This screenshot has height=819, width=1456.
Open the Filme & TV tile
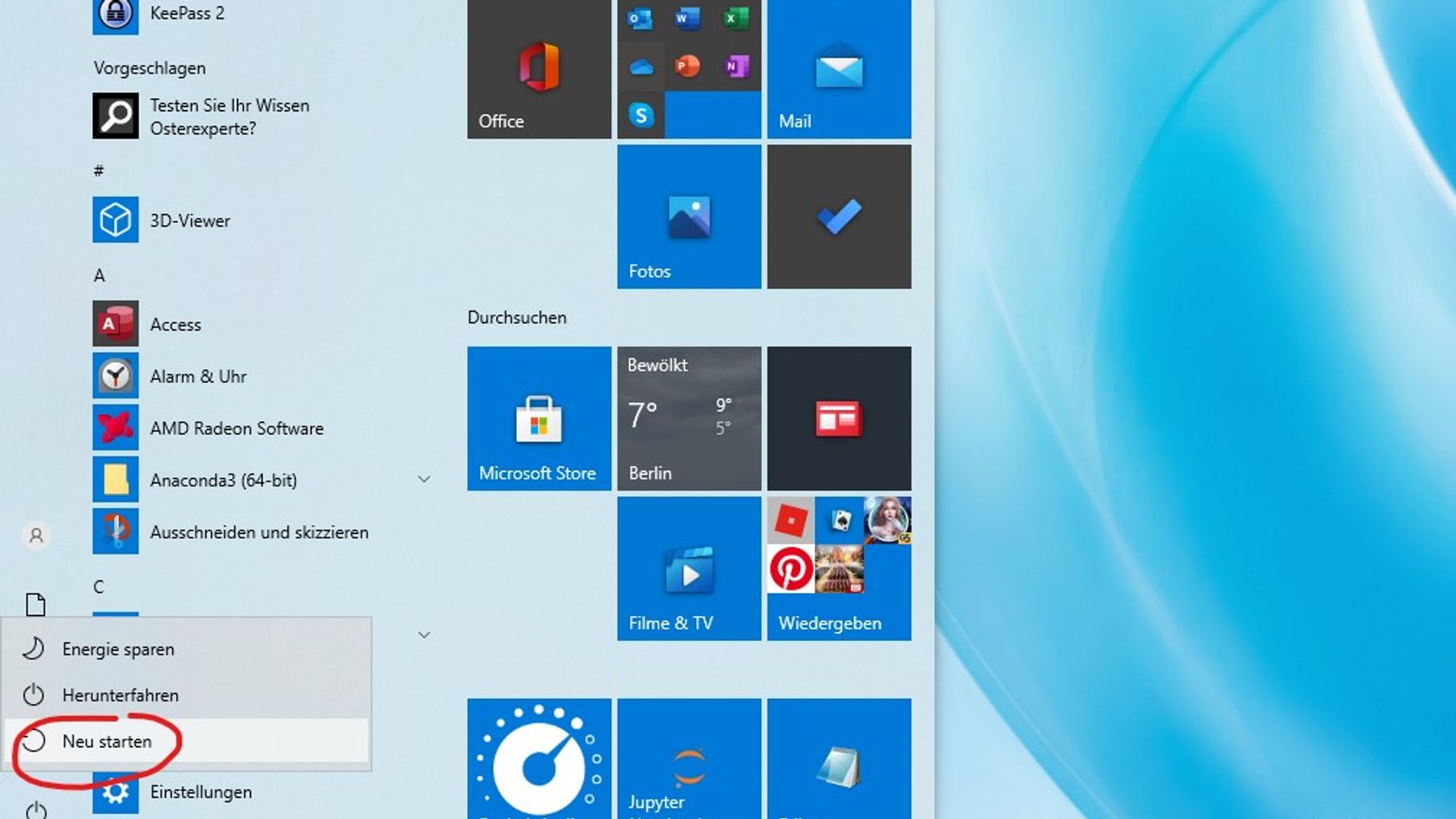point(689,568)
